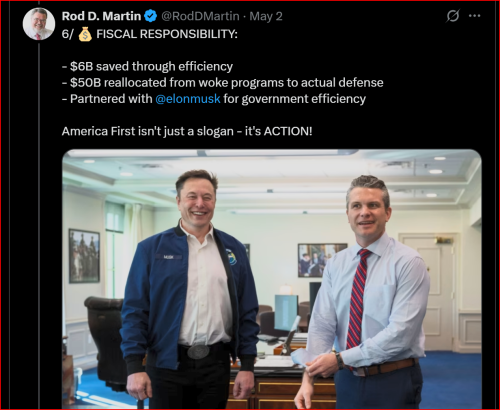Open the @elonmusk mention link
This screenshot has height=410, width=500.
[188, 99]
